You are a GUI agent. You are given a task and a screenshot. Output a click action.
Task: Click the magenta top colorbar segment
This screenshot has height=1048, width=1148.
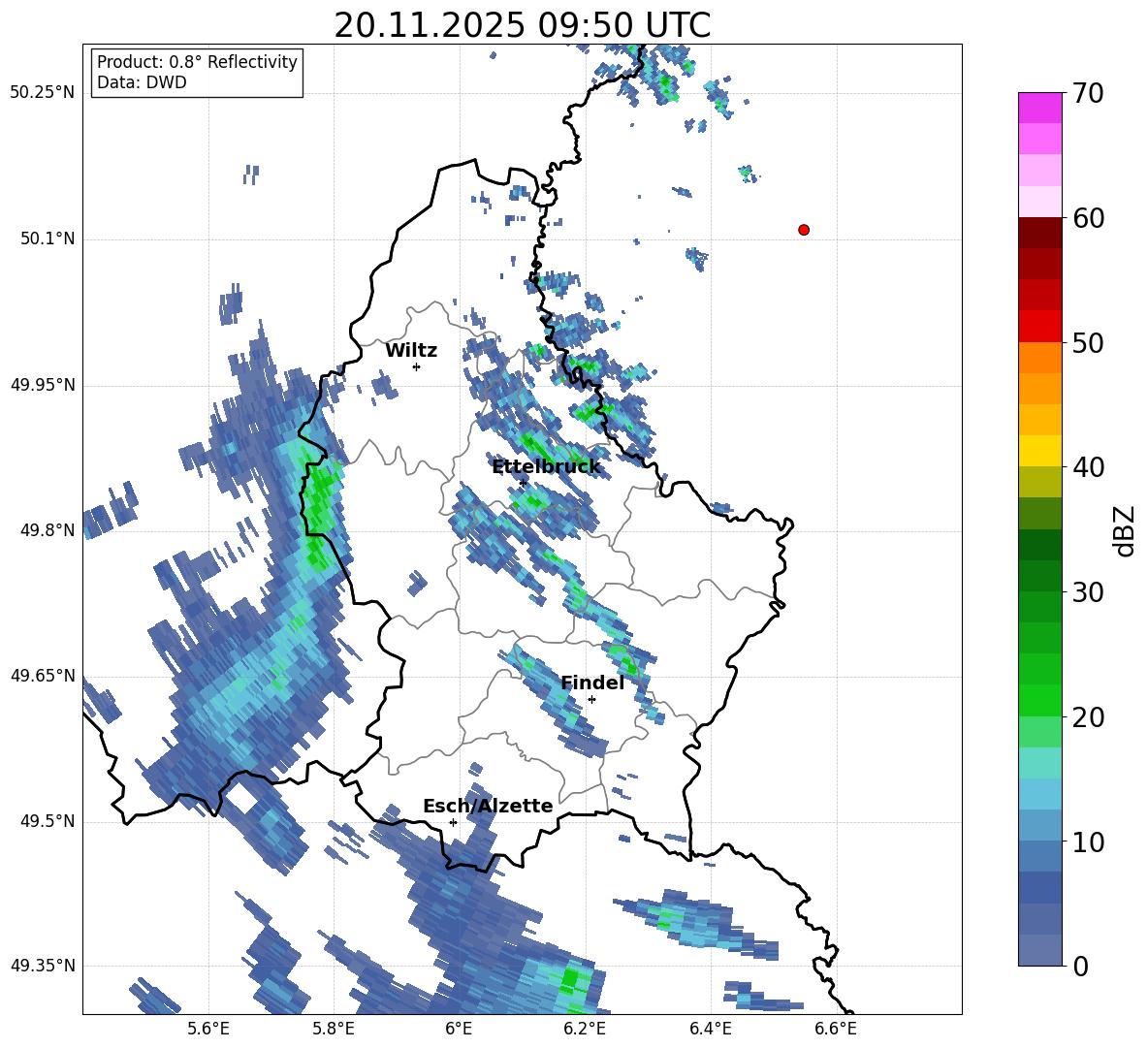[1039, 109]
